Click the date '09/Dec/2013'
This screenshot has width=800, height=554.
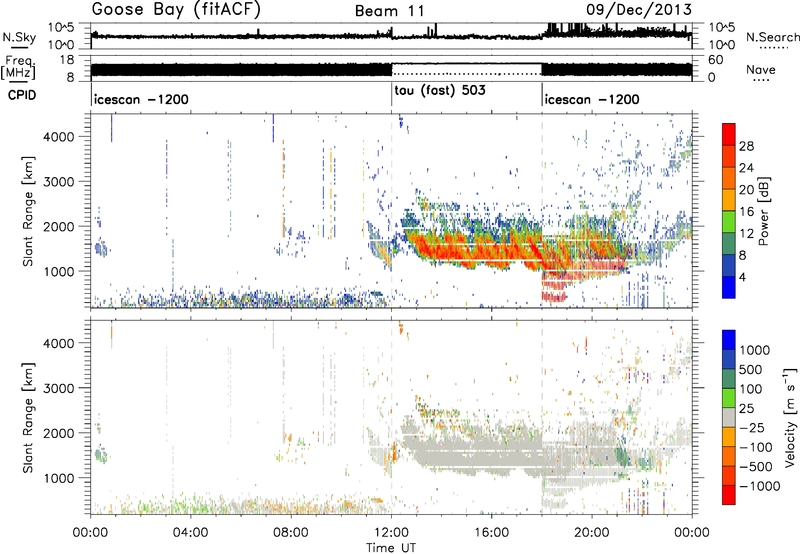[x=639, y=9]
